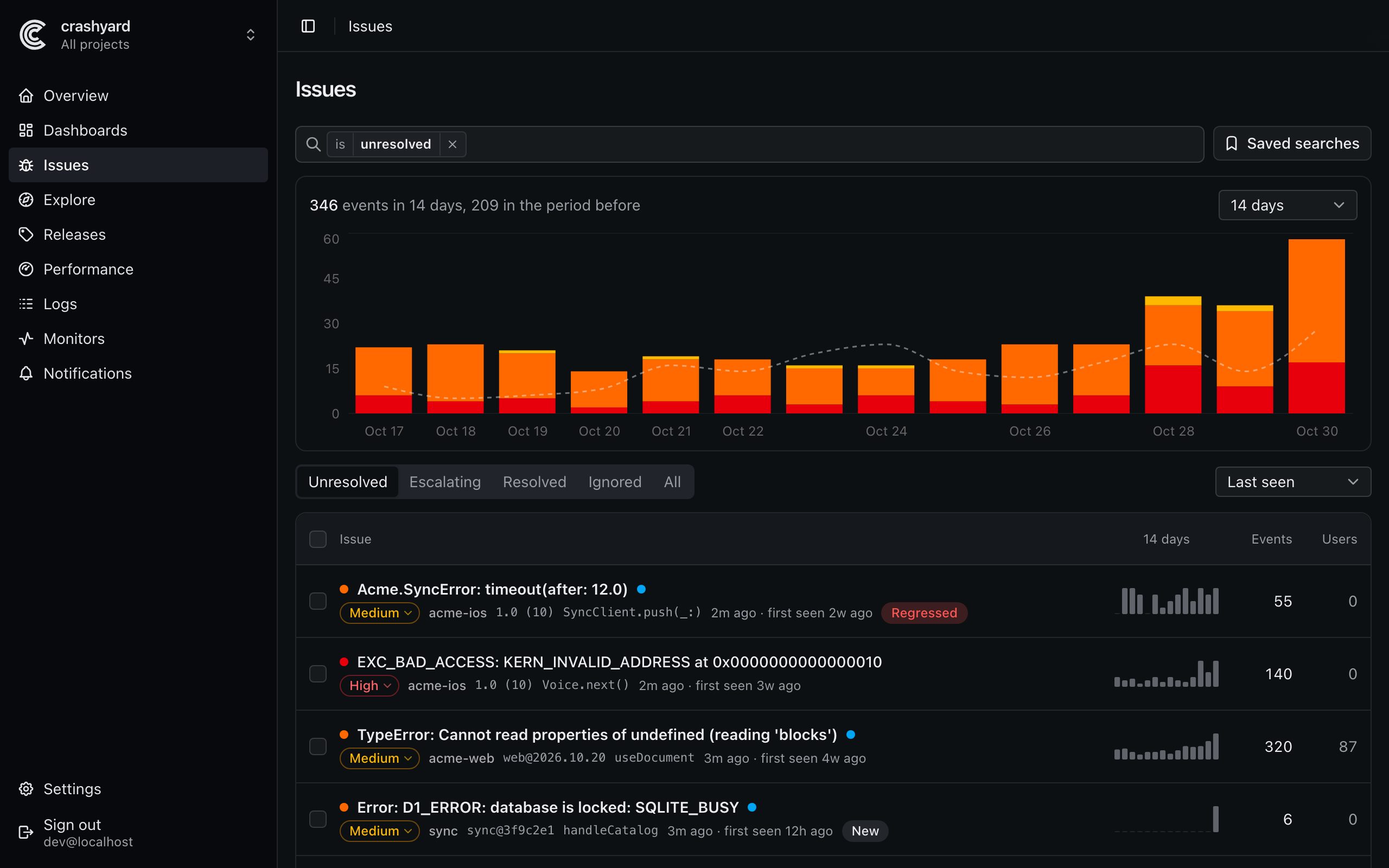Click the Issues breadcrumb in header
The image size is (1389, 868).
370,26
